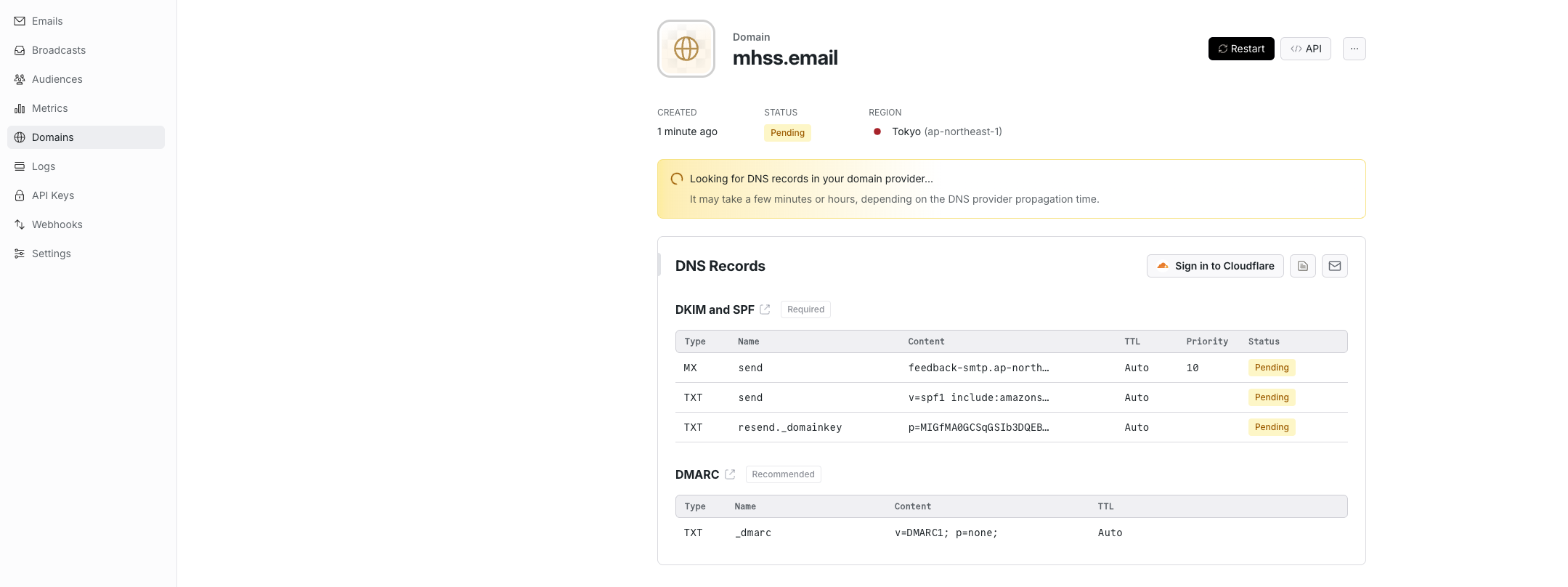
Task: Copy the resend._domainkey record content
Action: point(978,427)
